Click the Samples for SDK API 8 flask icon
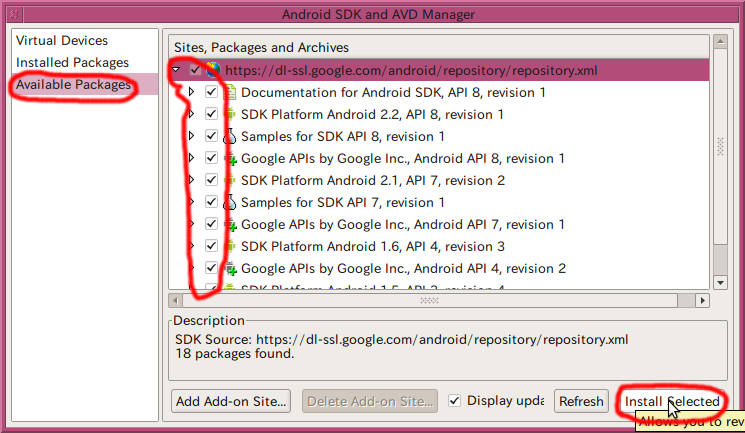 (x=230, y=136)
